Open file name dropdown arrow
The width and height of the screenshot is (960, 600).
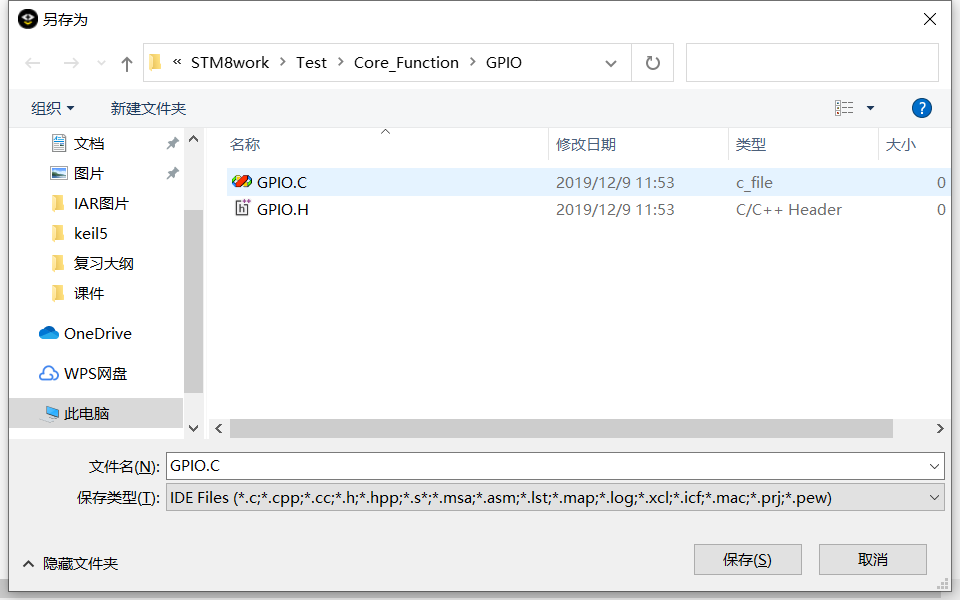click(x=934, y=467)
